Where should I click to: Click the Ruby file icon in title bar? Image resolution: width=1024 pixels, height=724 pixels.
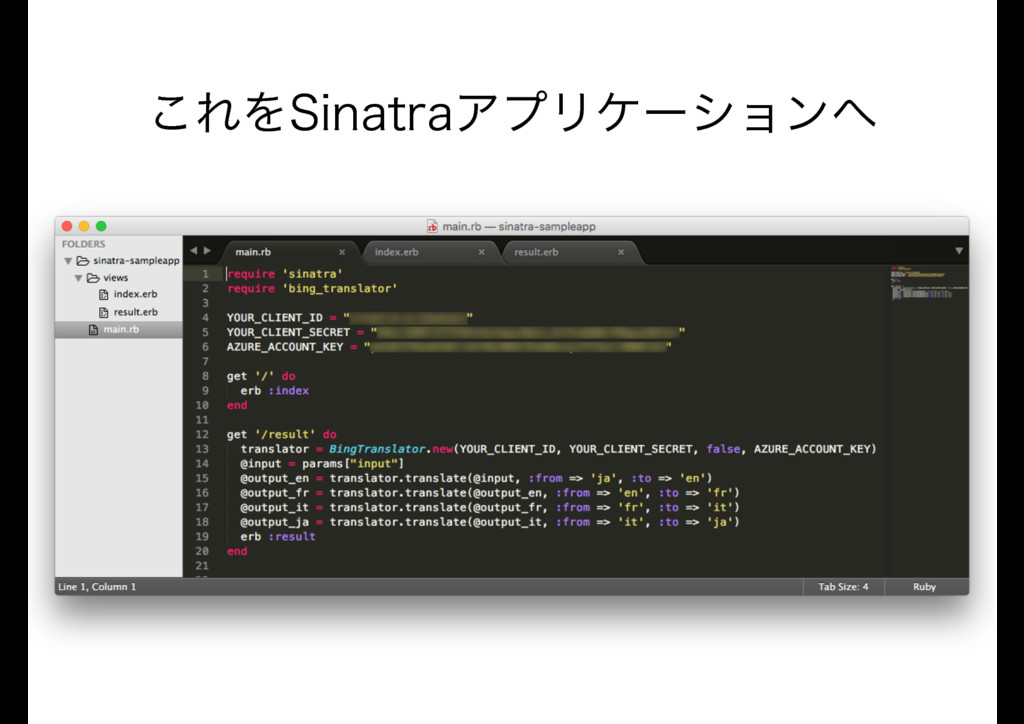432,227
